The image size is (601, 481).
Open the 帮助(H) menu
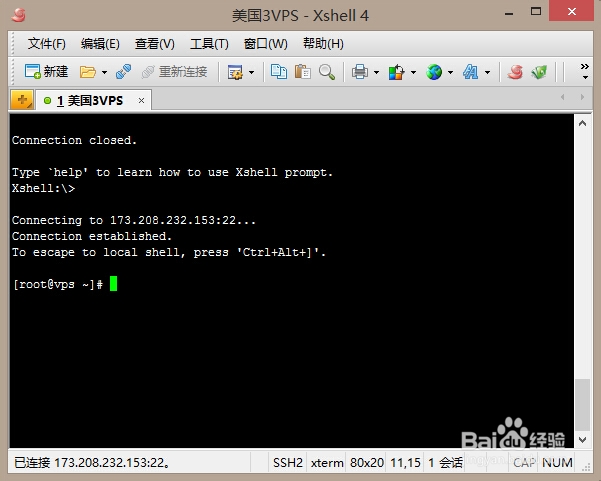pyautogui.click(x=323, y=44)
